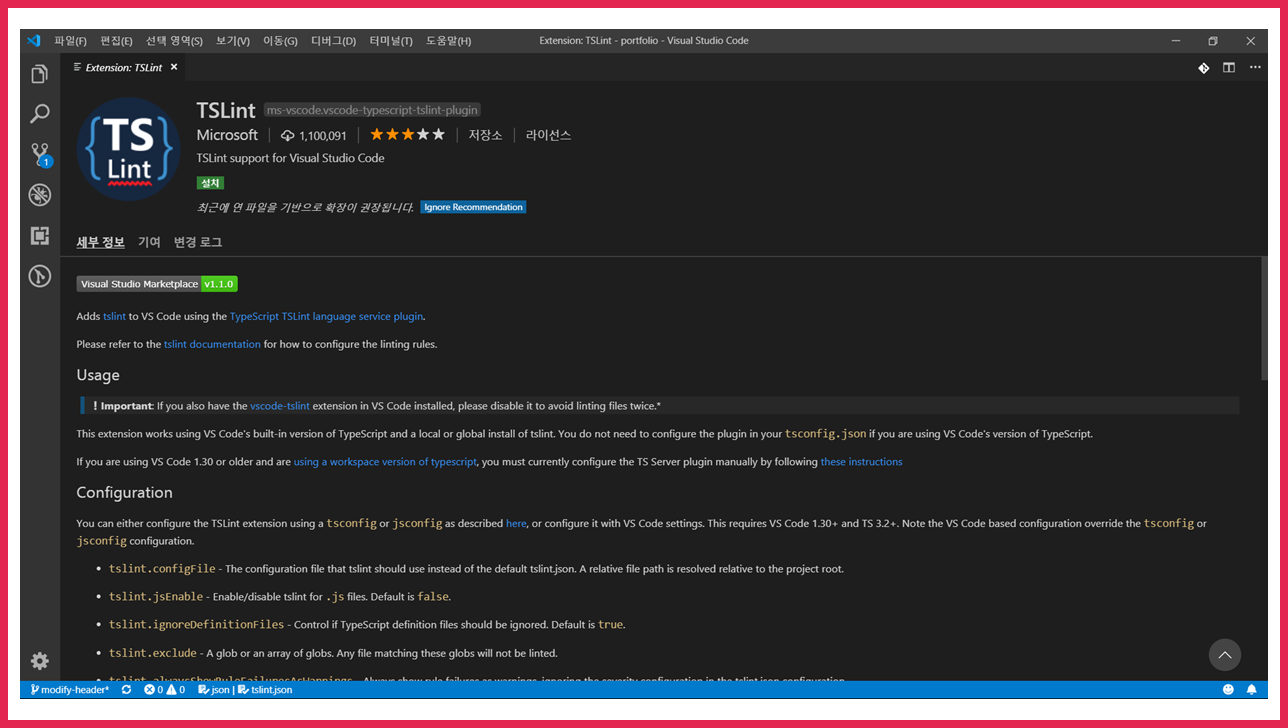The width and height of the screenshot is (1288, 728).
Task: Open the 도움말(H) menu
Action: 448,41
